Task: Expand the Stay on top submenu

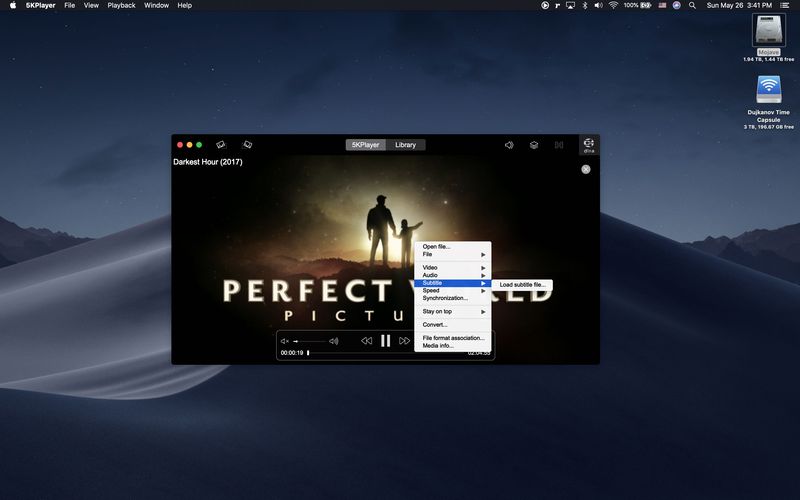Action: click(x=453, y=311)
